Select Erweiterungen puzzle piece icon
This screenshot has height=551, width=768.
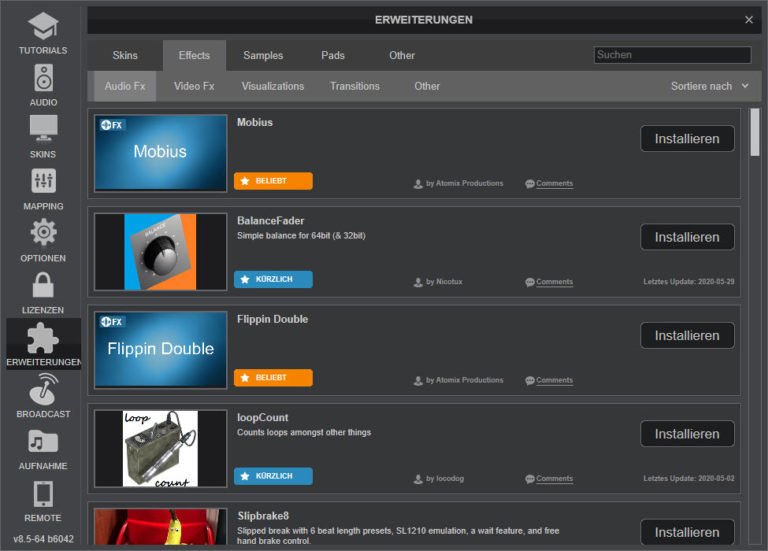[43, 338]
